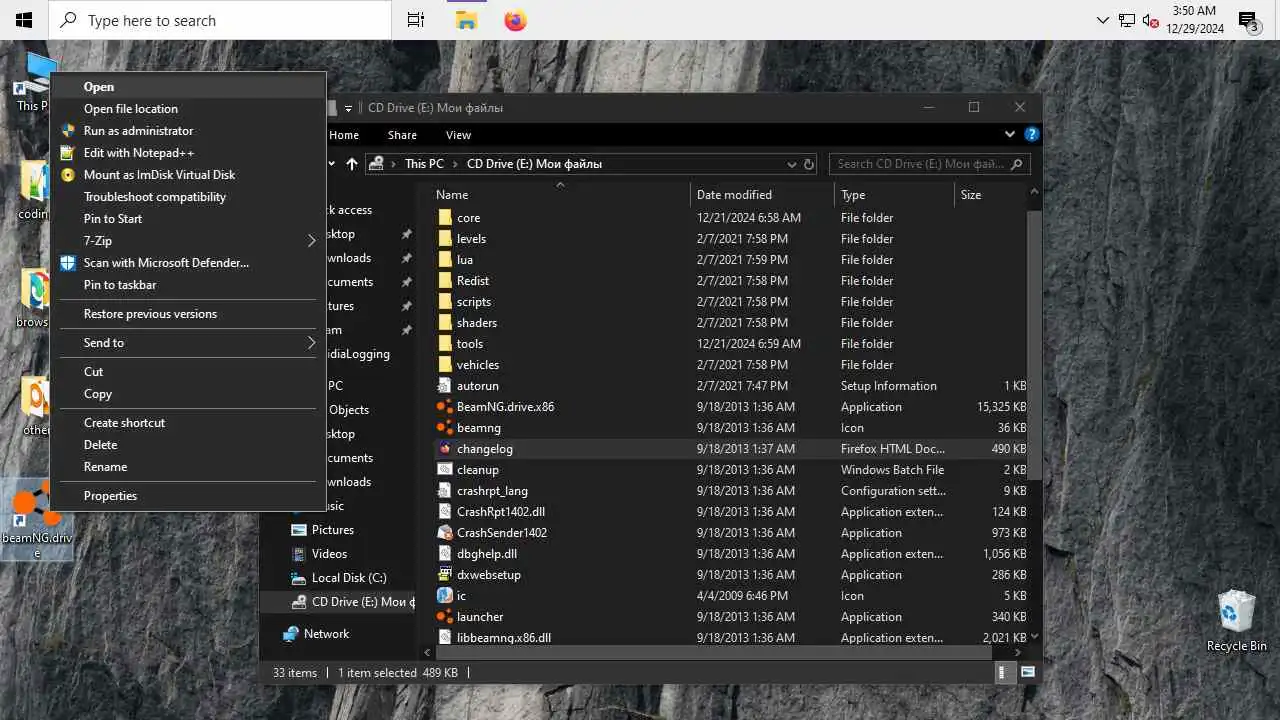
Task: Sort files by Date modified column
Action: pyautogui.click(x=762, y=195)
